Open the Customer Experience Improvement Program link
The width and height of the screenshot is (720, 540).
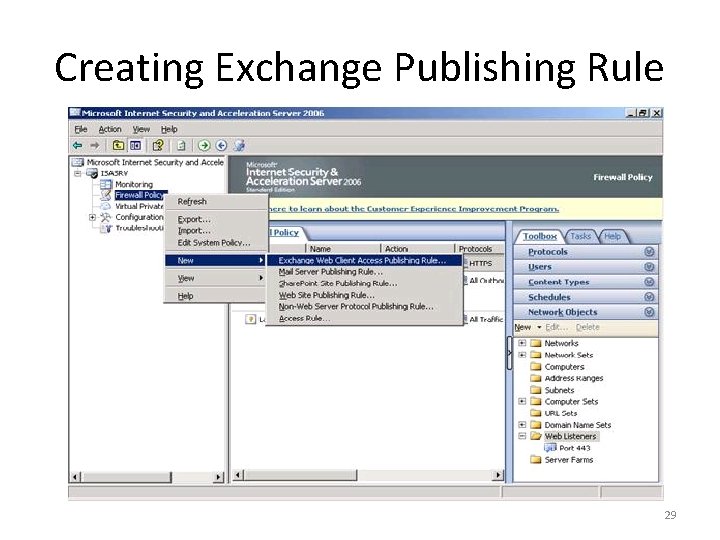click(x=414, y=209)
